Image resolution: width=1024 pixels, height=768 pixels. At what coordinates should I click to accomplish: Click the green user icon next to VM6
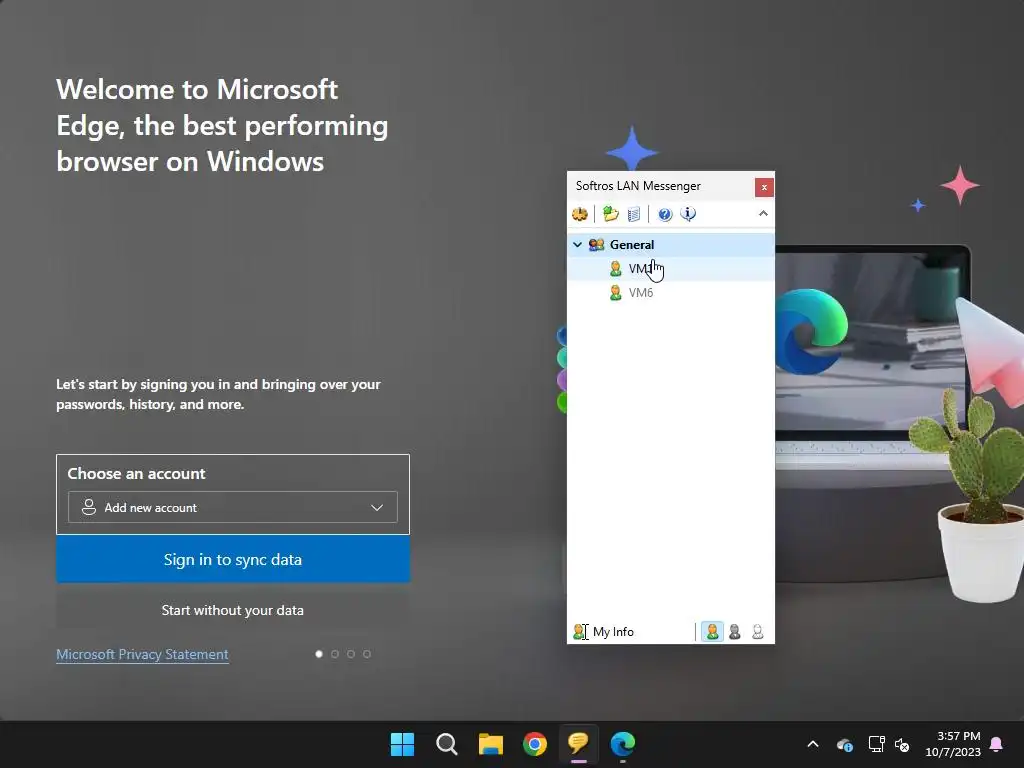(615, 293)
